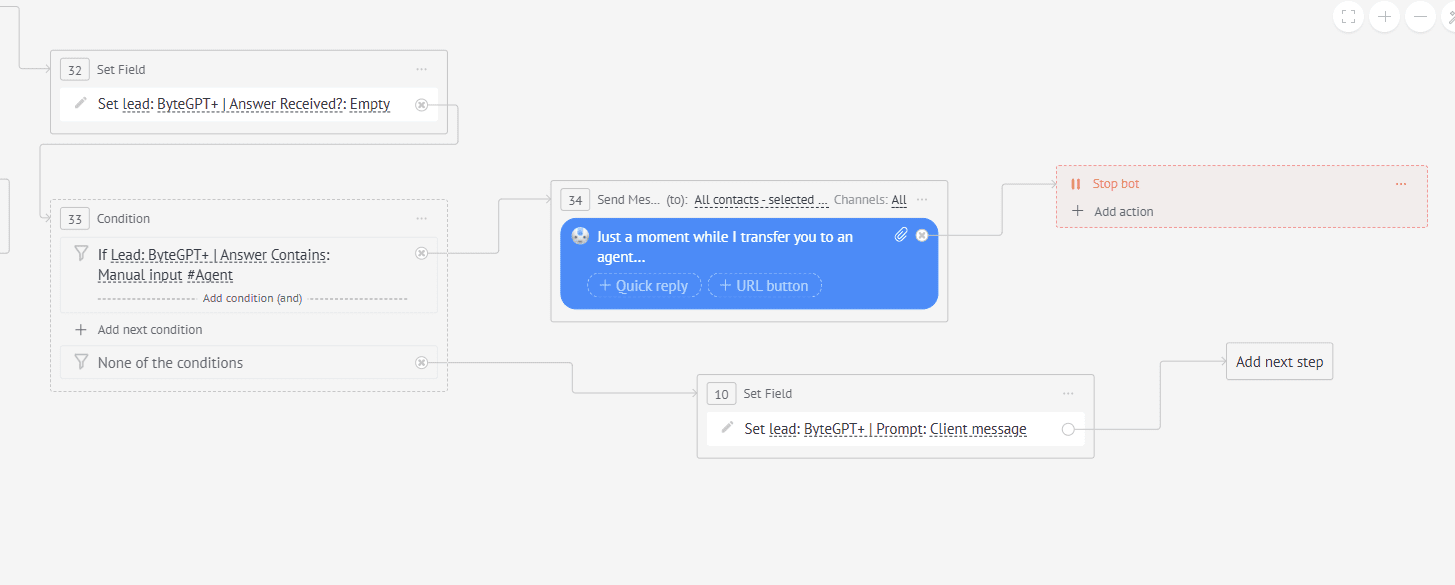Open options menu for step 33 Condition
1455x585 pixels.
pos(421,218)
